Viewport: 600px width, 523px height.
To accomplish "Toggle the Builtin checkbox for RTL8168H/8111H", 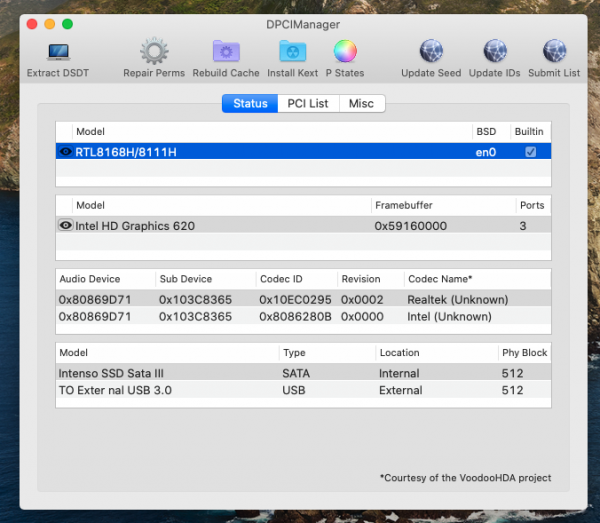I will [530, 152].
